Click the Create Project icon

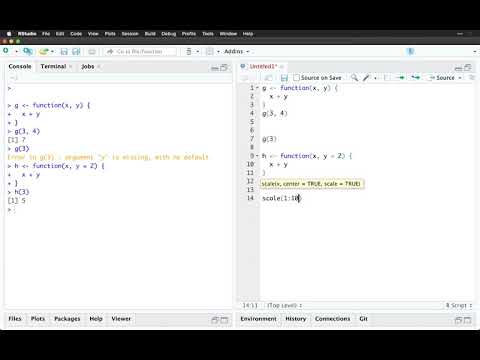click(x=28, y=51)
